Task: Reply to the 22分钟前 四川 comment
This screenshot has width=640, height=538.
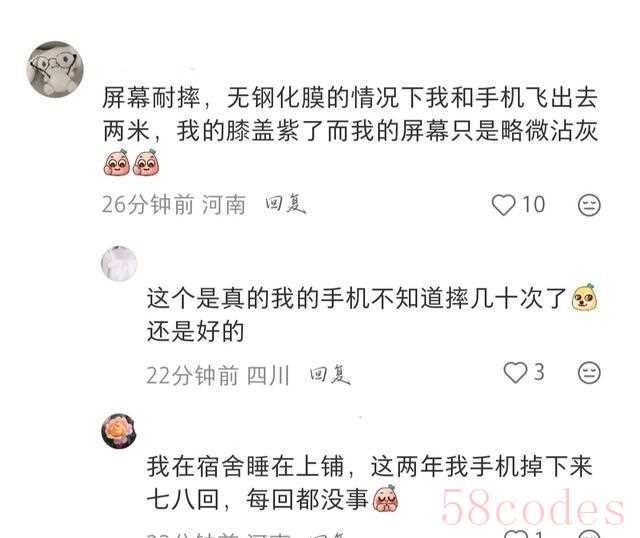Action: click(x=330, y=375)
